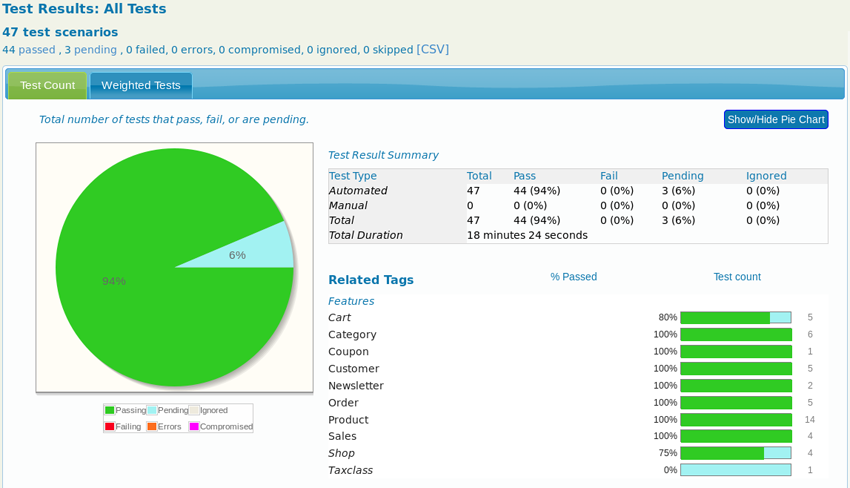The width and height of the screenshot is (850, 488).
Task: Click the magenta Compromised legend swatch
Action: (x=194, y=427)
